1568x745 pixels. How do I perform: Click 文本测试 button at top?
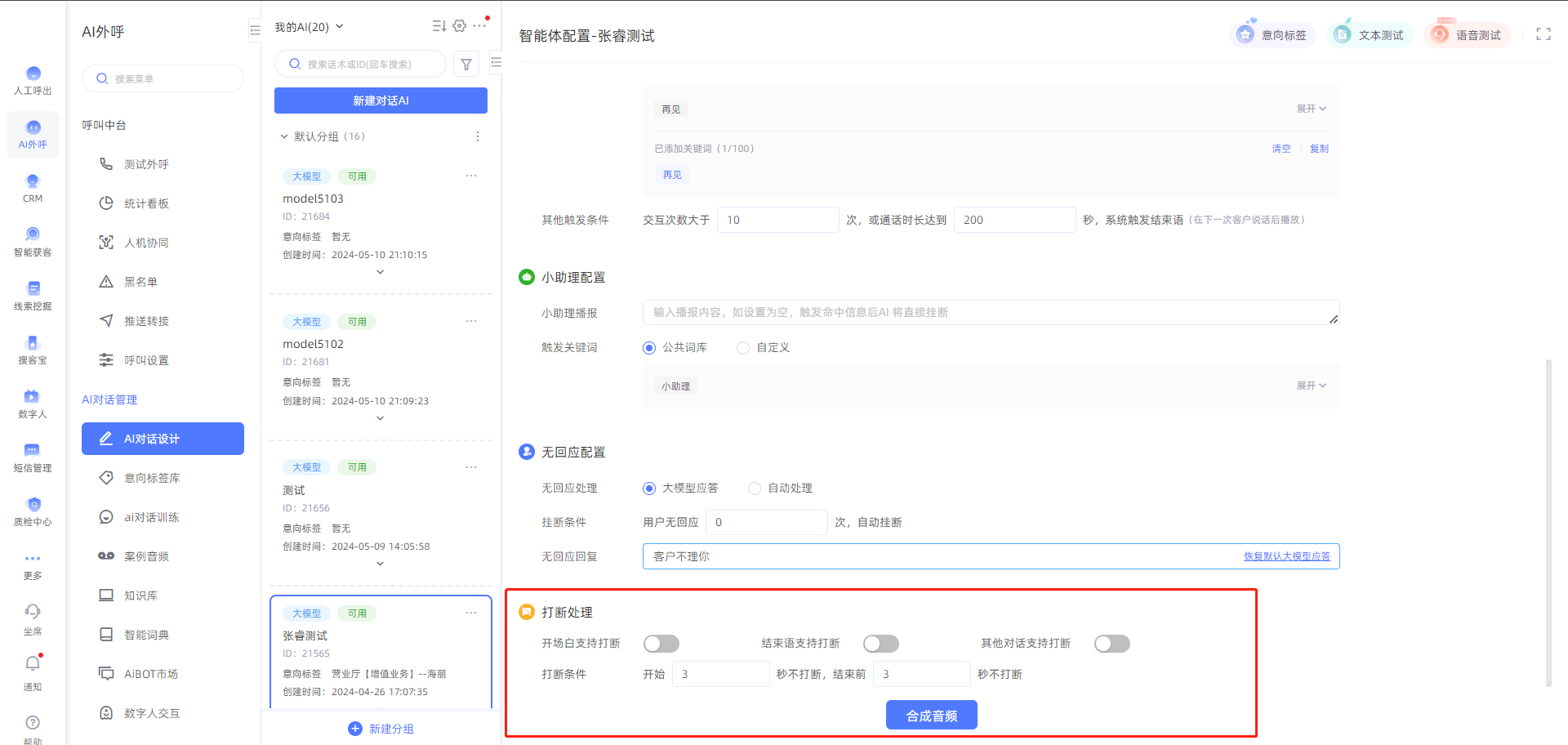1370,34
